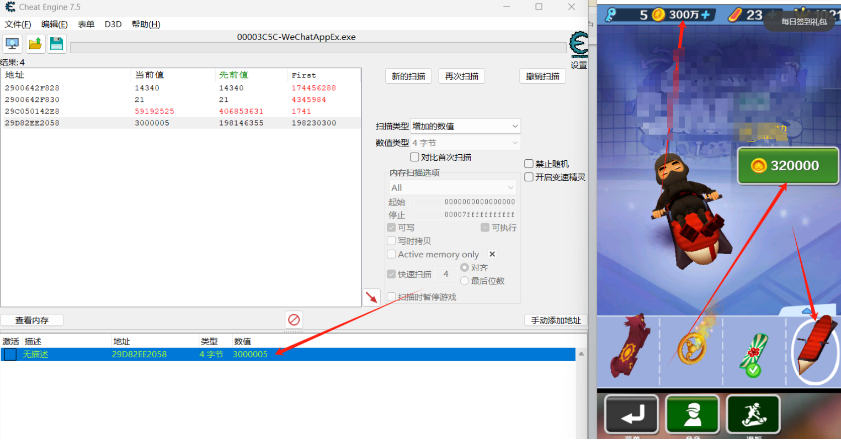Click the Cheat Engine title bar logo
Image resolution: width=841 pixels, height=440 pixels.
coord(10,7)
